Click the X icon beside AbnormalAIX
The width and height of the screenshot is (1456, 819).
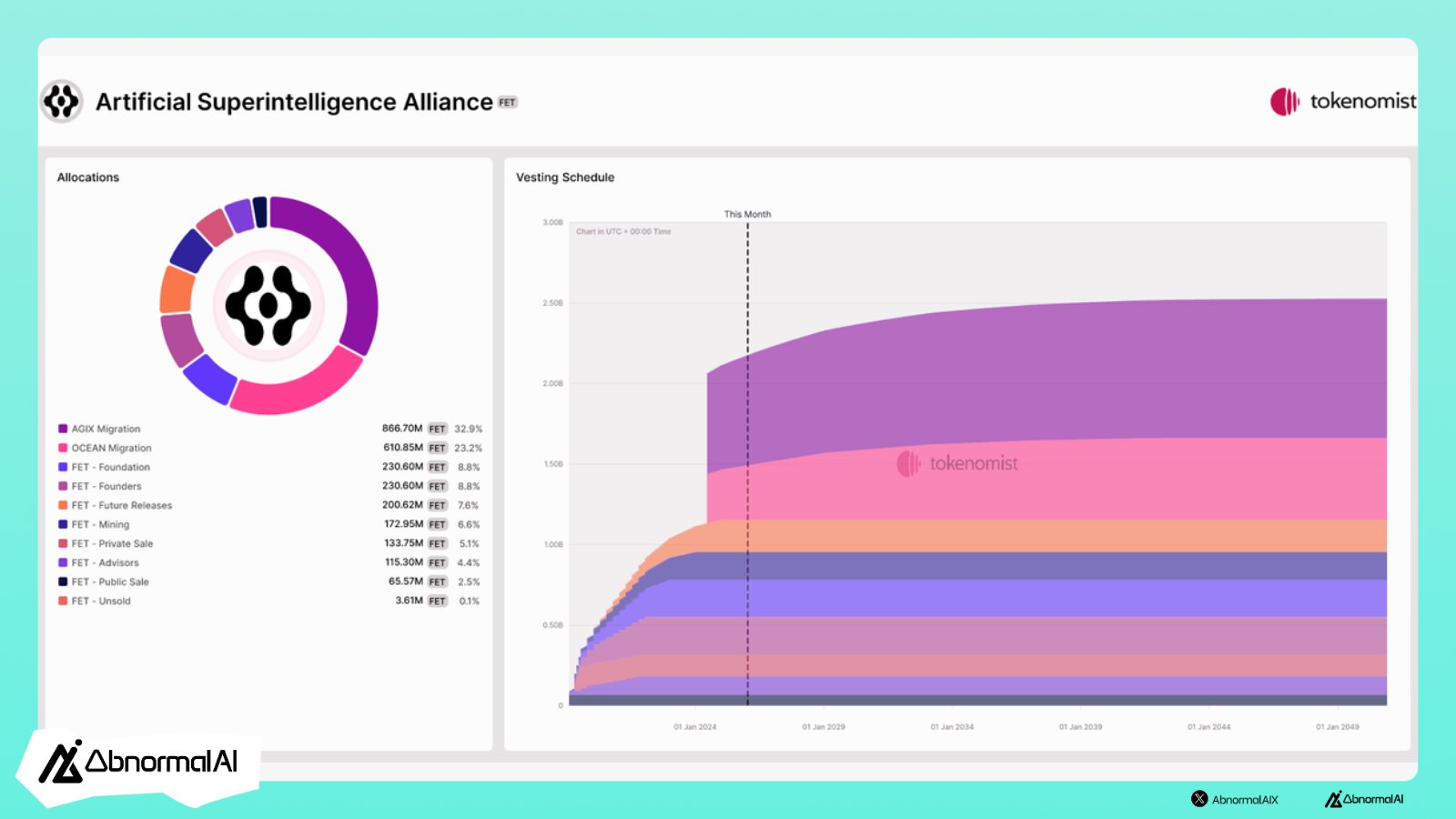pyautogui.click(x=1199, y=799)
